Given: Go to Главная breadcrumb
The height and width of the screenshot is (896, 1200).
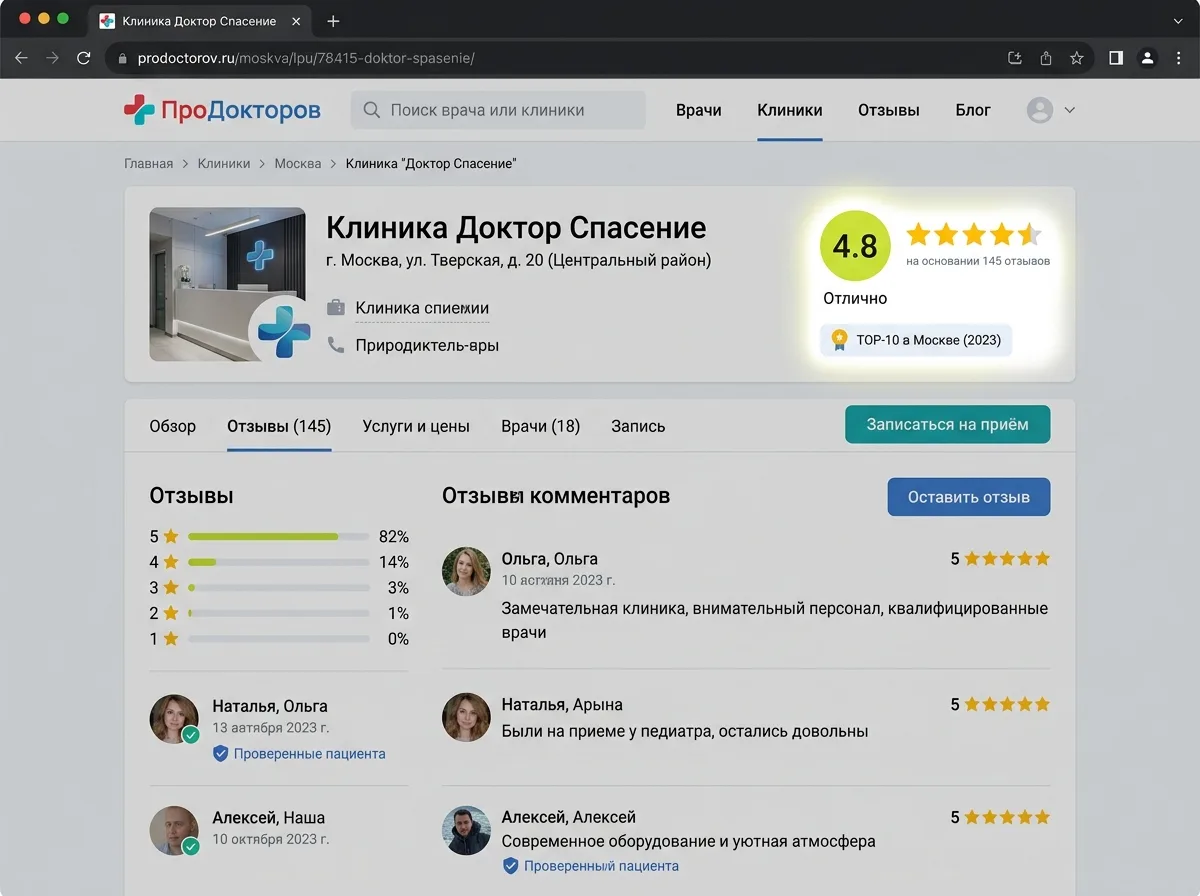Looking at the screenshot, I should (x=148, y=163).
